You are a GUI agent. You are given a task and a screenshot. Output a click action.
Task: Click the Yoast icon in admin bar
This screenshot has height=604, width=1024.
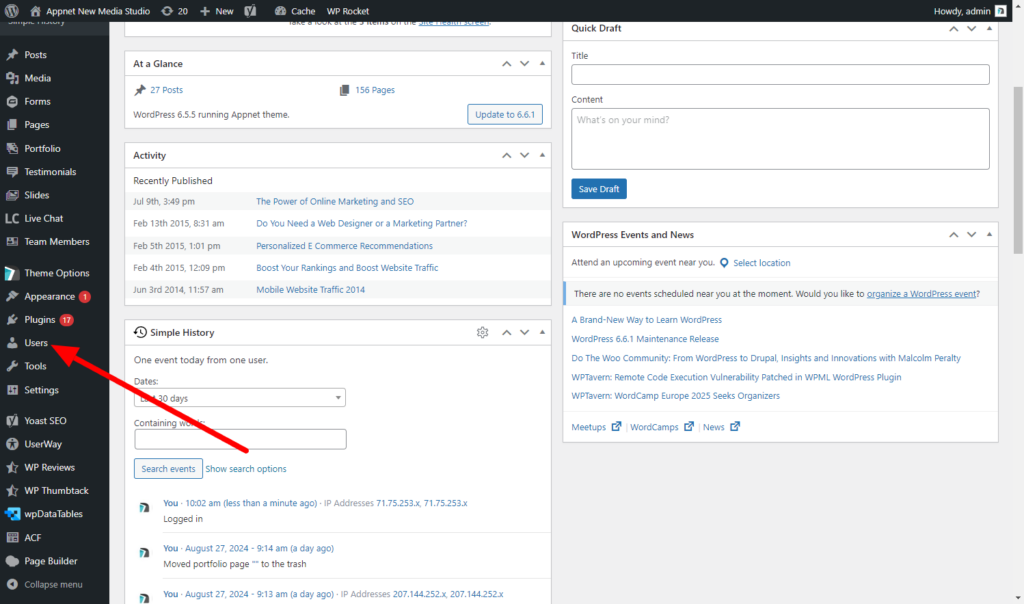[250, 11]
